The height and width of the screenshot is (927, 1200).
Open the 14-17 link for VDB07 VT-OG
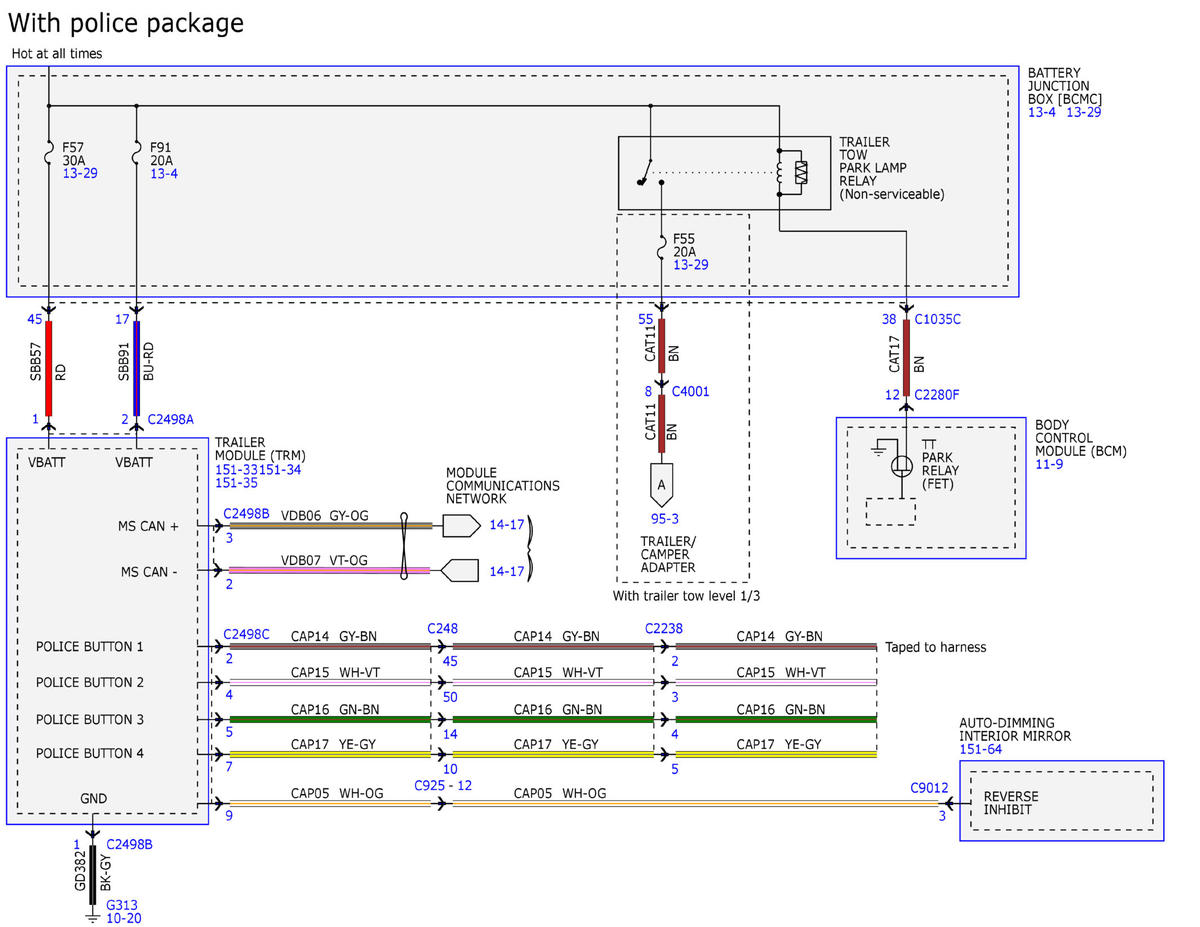(505, 571)
